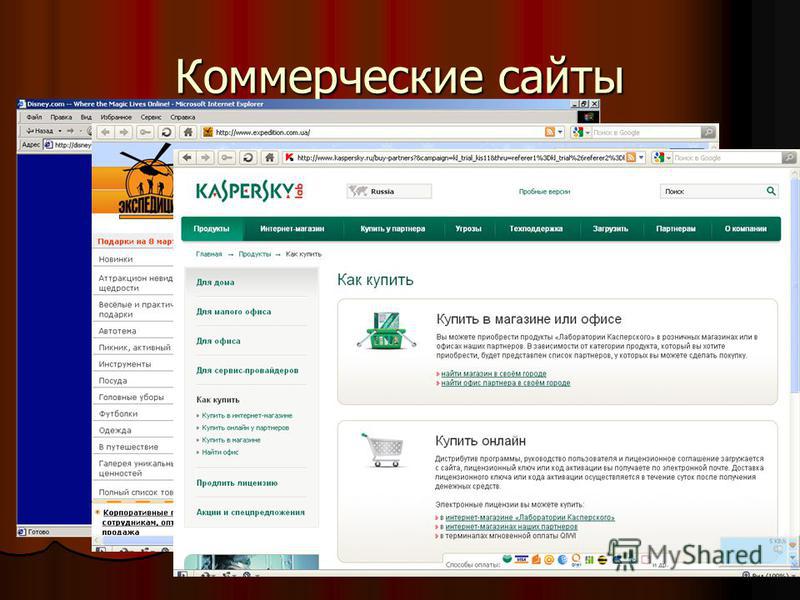Viewport: 800px width, 600px height.
Task: Select Для дома in sidebar
Action: (215, 282)
